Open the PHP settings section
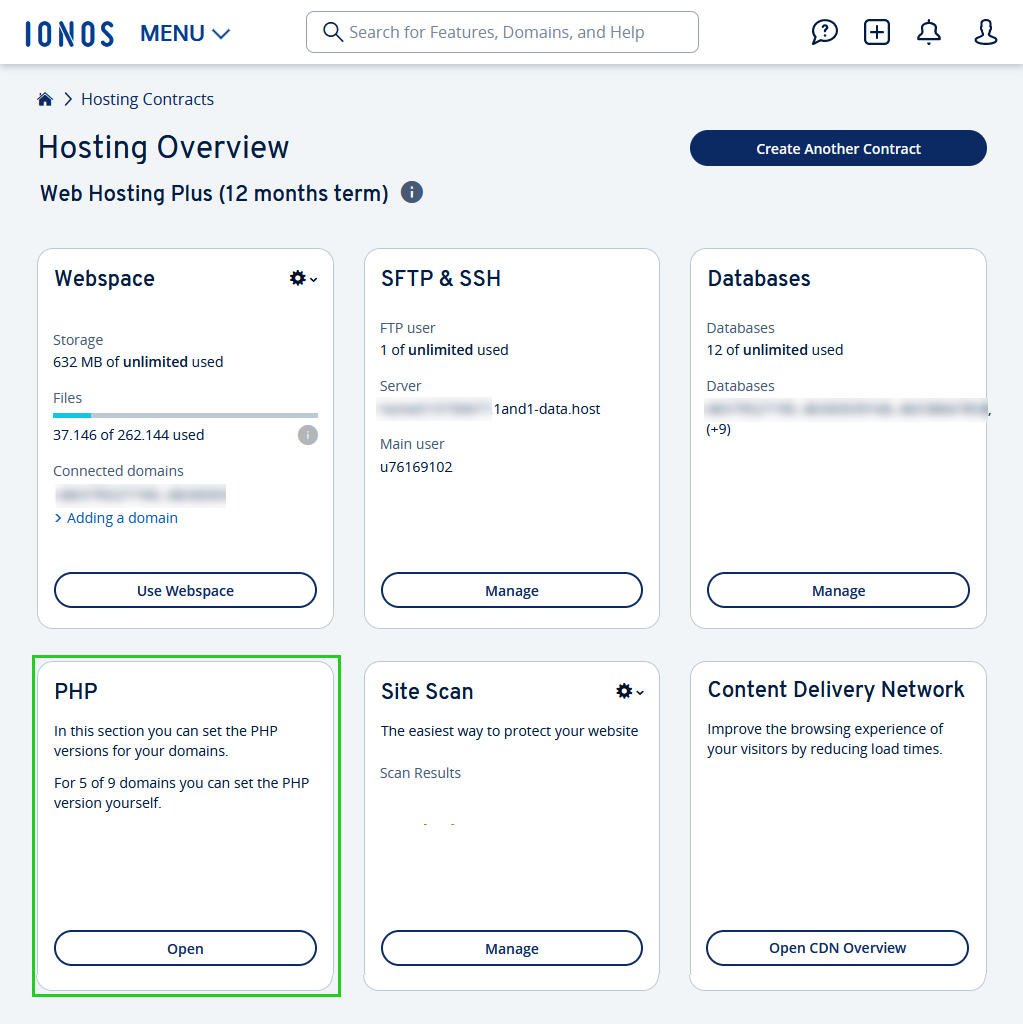 click(x=184, y=948)
